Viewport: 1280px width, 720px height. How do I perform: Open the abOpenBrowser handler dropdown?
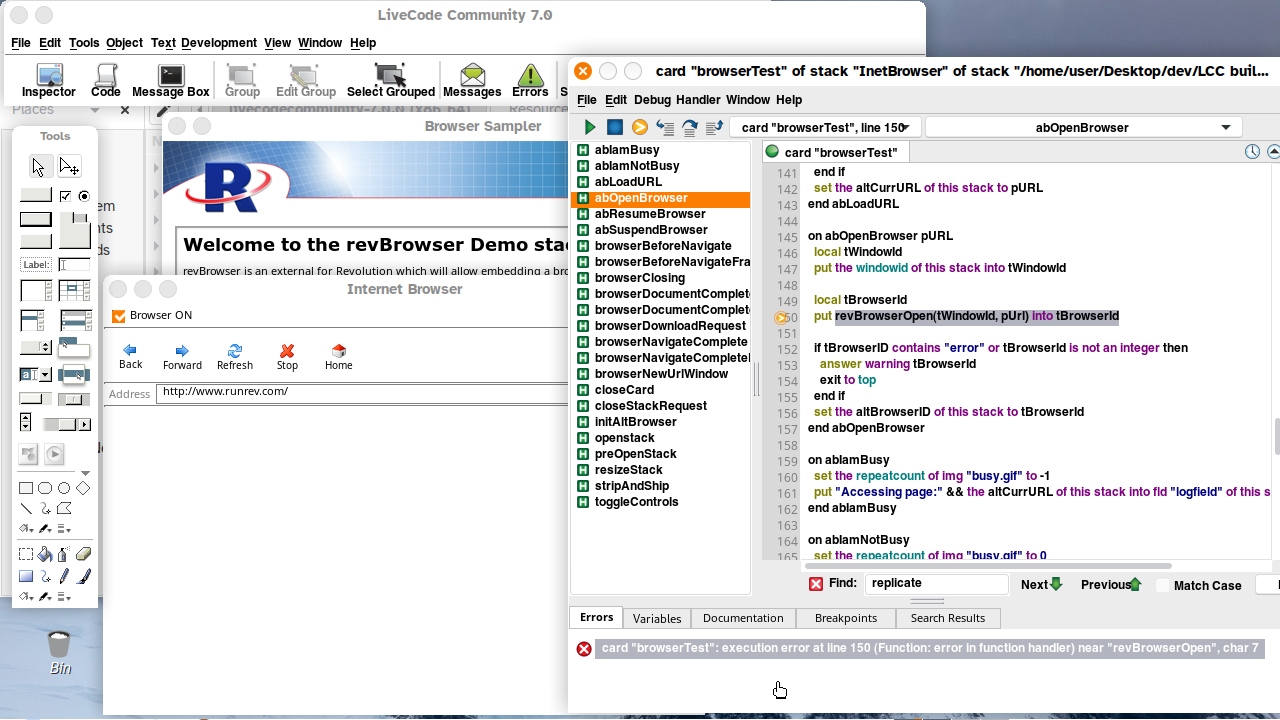(x=1084, y=127)
